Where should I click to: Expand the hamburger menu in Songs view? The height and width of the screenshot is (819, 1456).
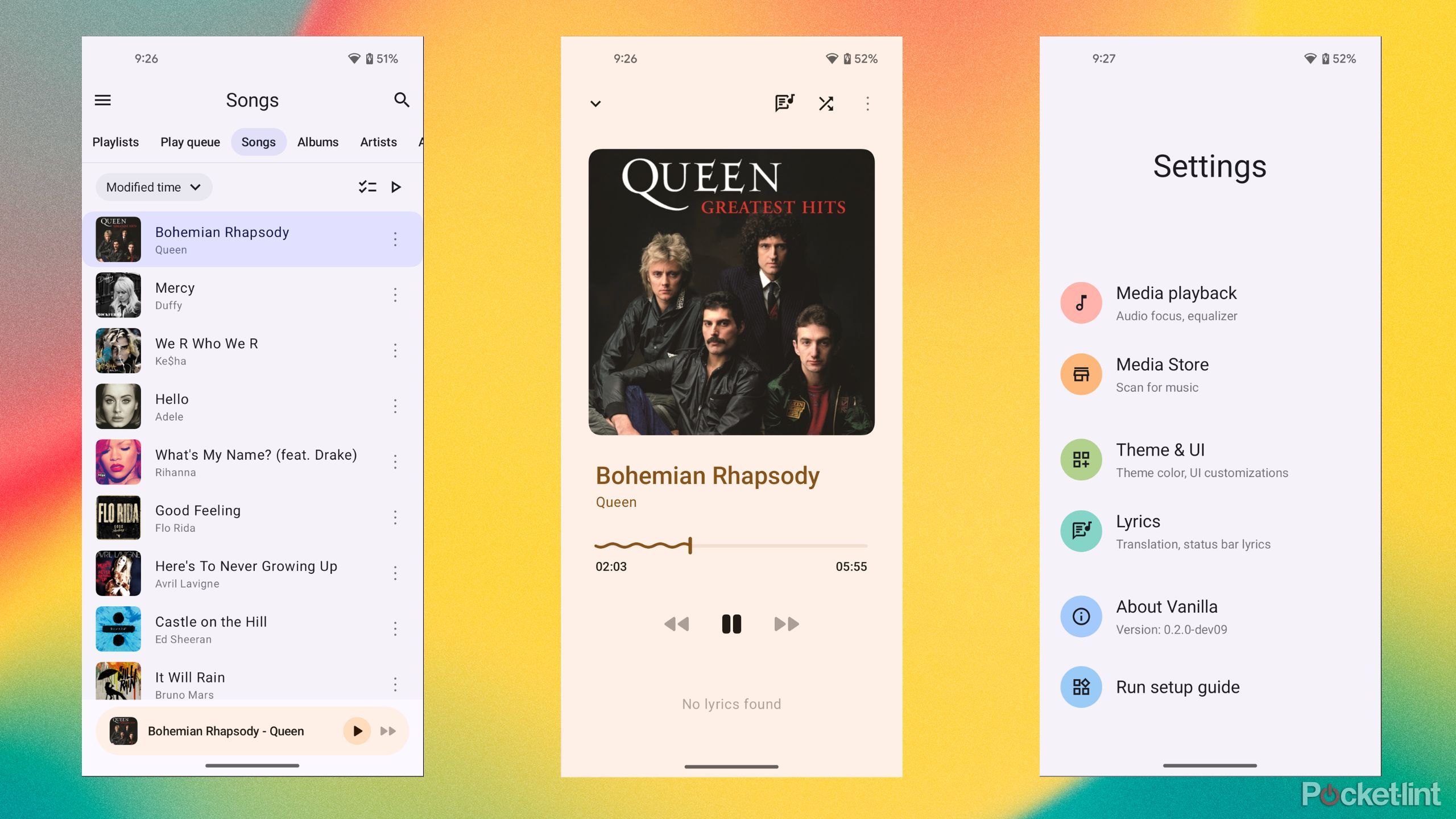coord(104,99)
